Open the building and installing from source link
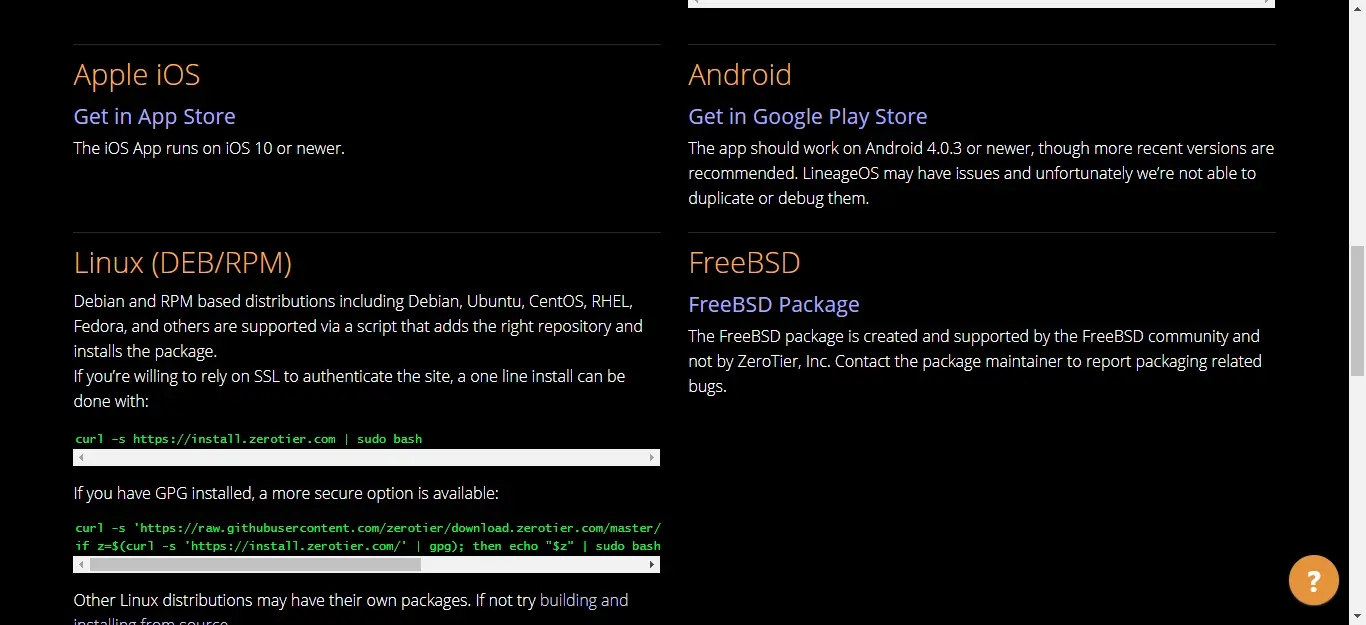Screen dimensions: 1366x625 click(583, 601)
